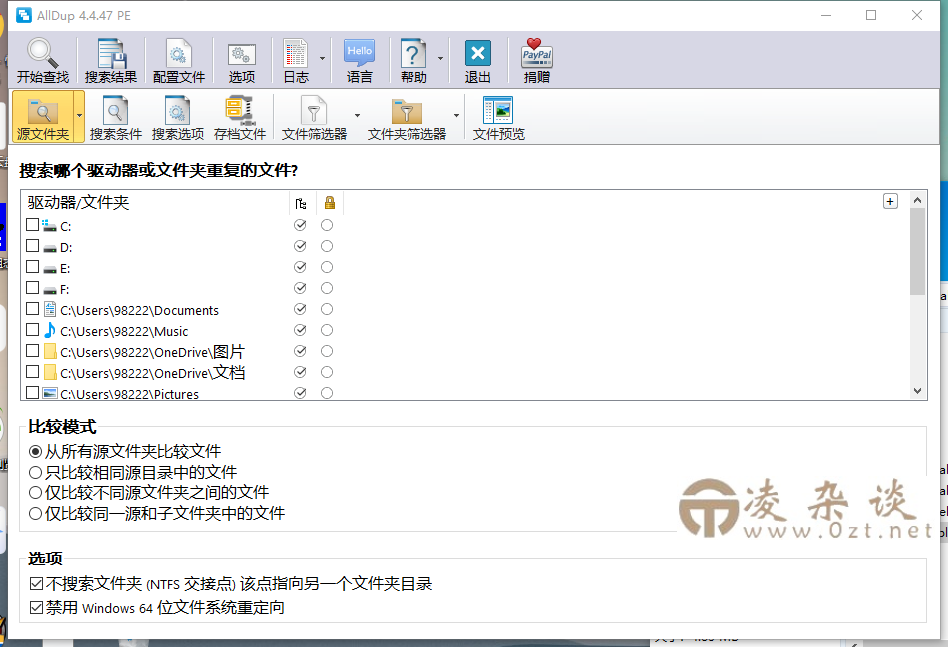
Task: Click the AllDup app icon in title bar
Action: pos(24,15)
